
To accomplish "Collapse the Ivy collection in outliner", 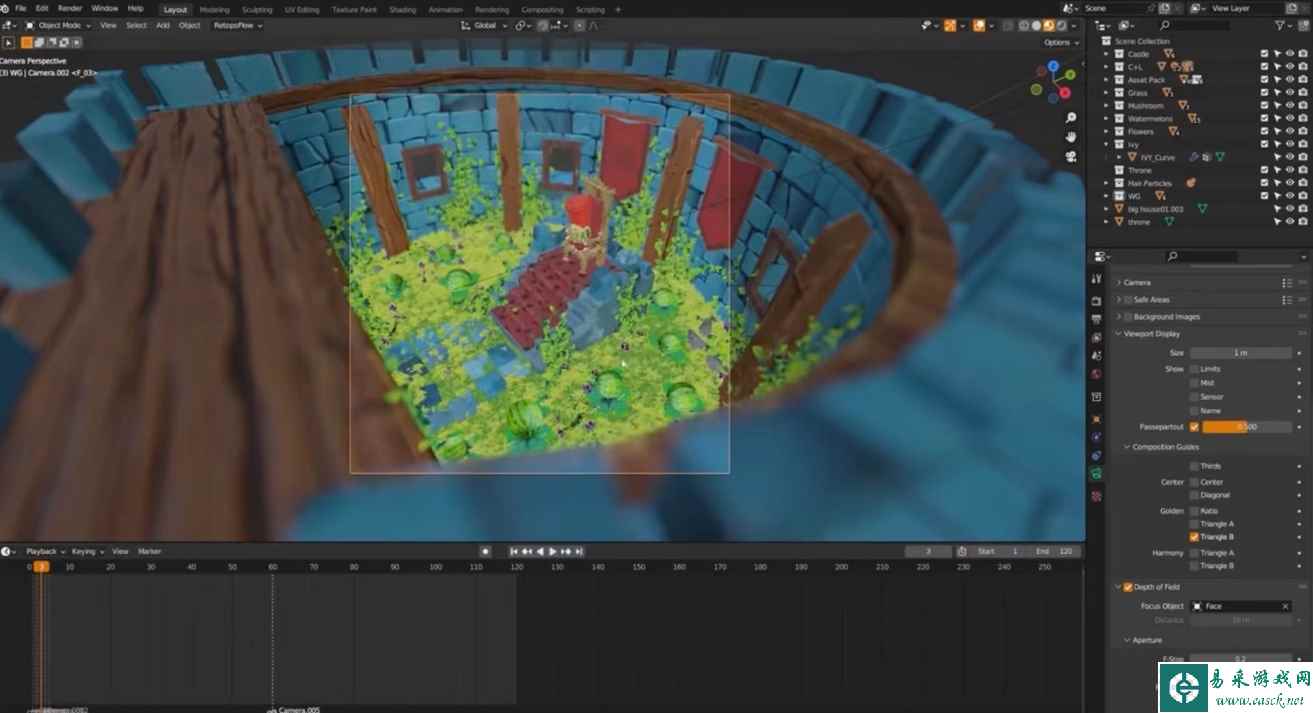I will [x=1106, y=144].
